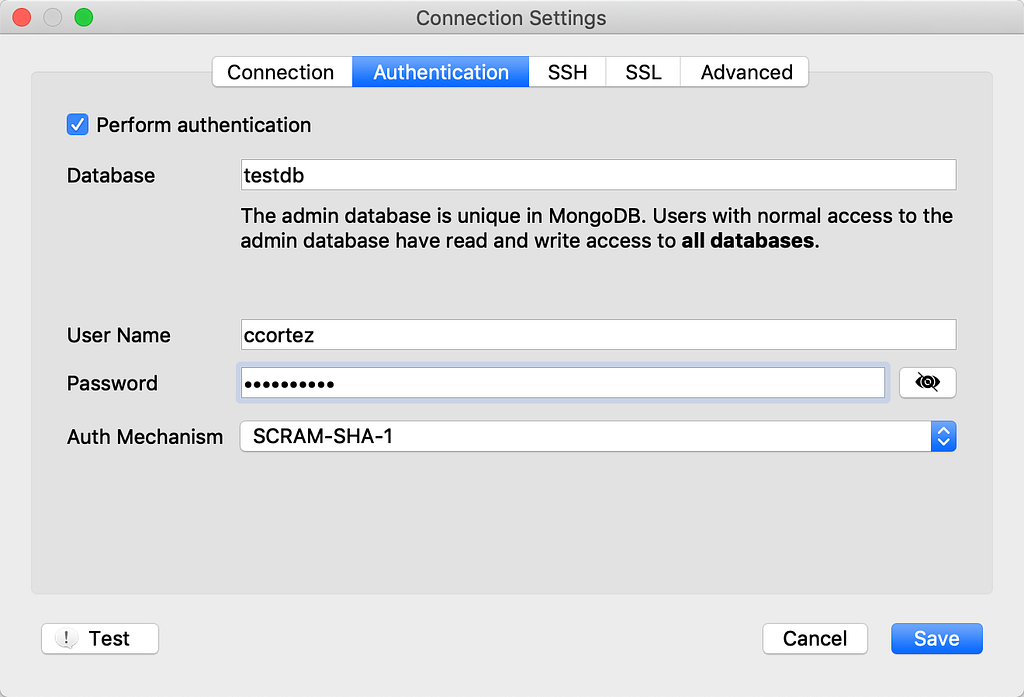Click the gray minimize window button
Image resolution: width=1024 pixels, height=697 pixels.
(53, 17)
